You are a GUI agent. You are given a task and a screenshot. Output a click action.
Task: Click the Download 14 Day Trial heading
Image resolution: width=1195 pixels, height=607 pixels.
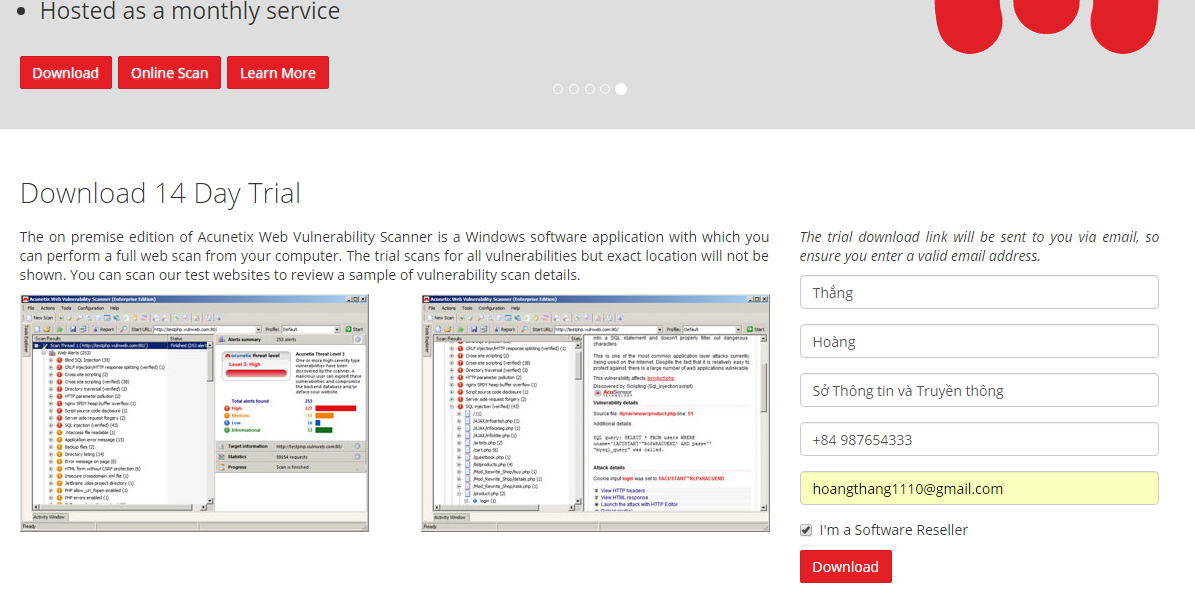(x=160, y=194)
